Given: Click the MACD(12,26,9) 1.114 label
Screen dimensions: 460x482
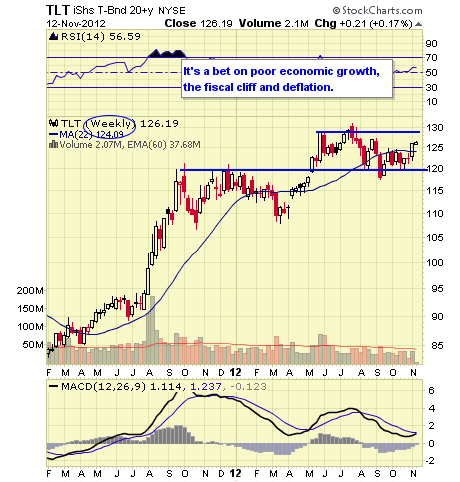Looking at the screenshot, I should coord(122,387).
